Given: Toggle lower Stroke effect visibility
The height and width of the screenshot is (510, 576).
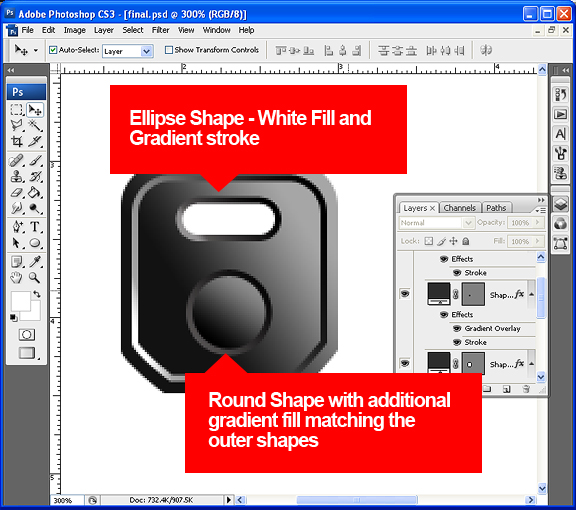Looking at the screenshot, I should [457, 342].
